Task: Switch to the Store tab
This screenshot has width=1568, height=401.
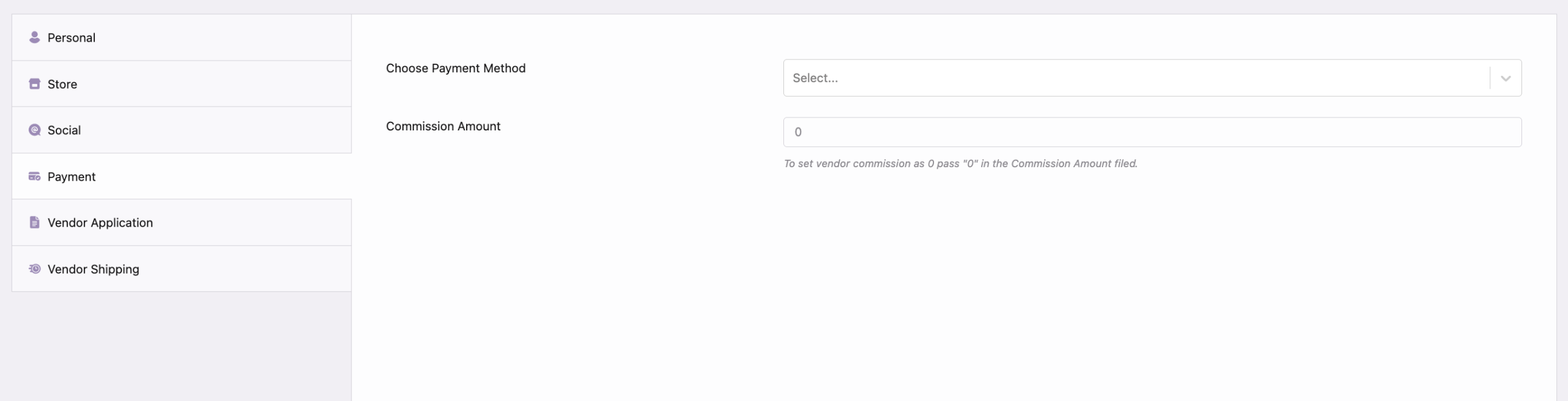Action: (x=62, y=84)
